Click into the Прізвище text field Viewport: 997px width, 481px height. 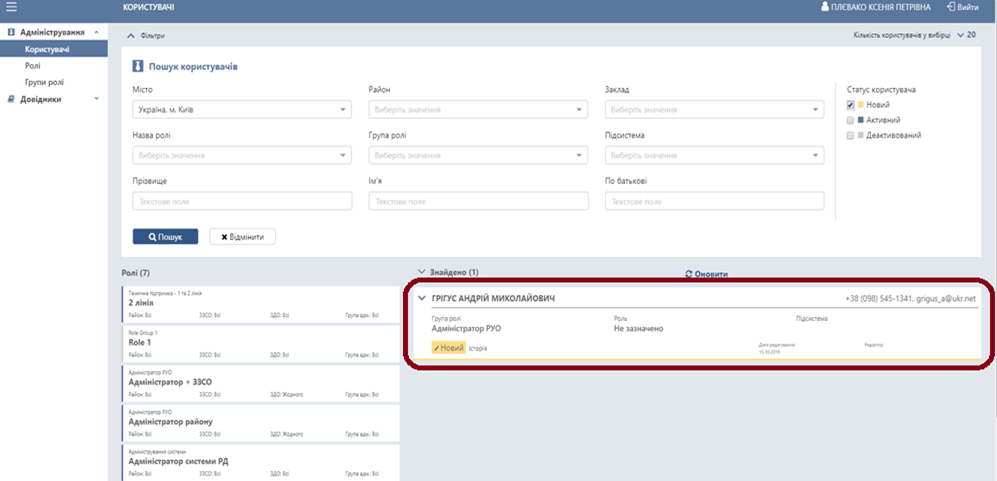point(241,202)
